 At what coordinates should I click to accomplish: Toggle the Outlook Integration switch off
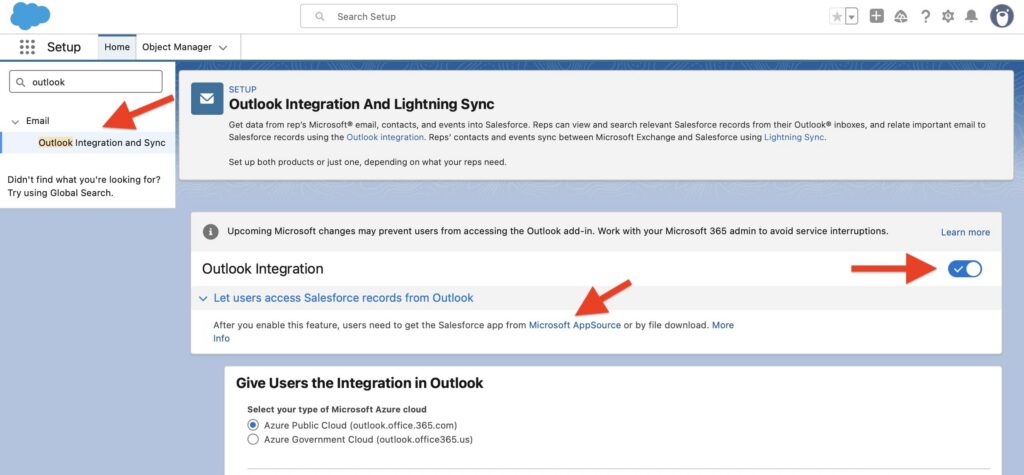(x=965, y=269)
